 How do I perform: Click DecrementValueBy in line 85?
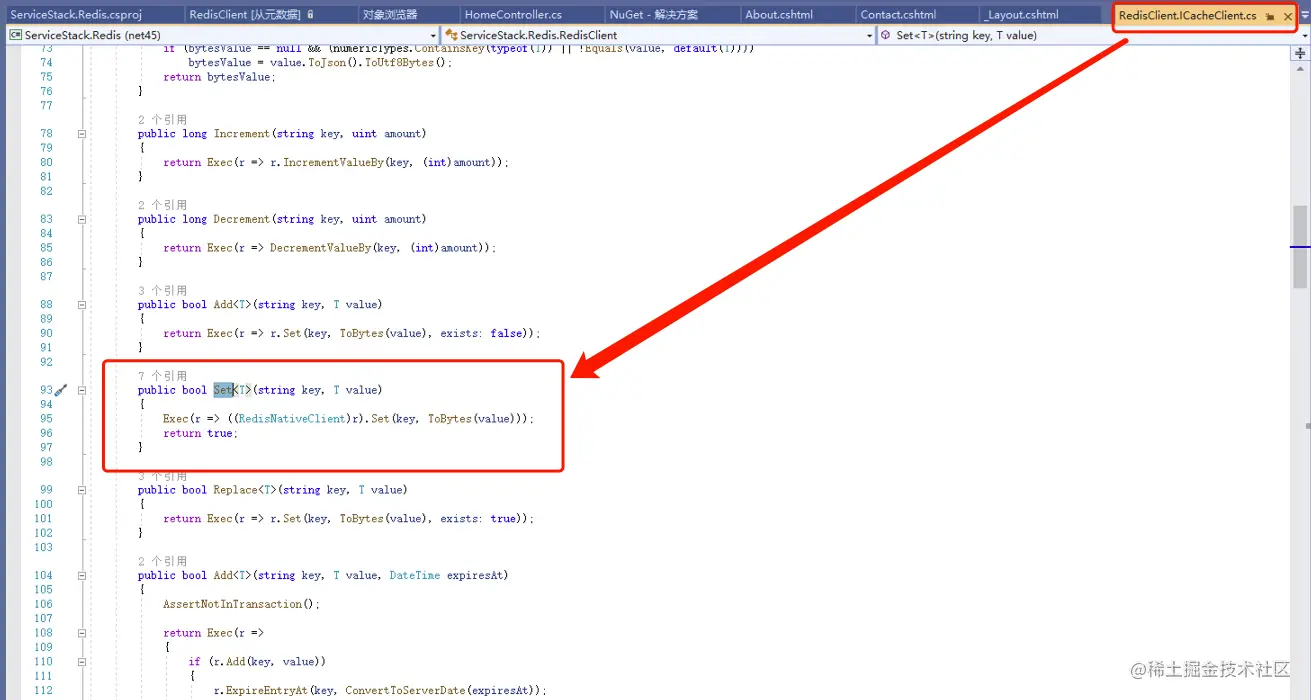click(321, 248)
